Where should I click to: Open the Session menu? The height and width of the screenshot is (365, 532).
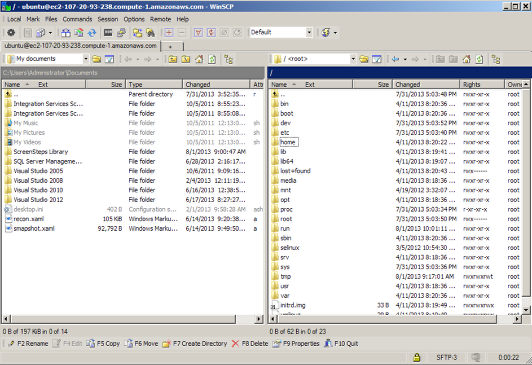point(108,19)
